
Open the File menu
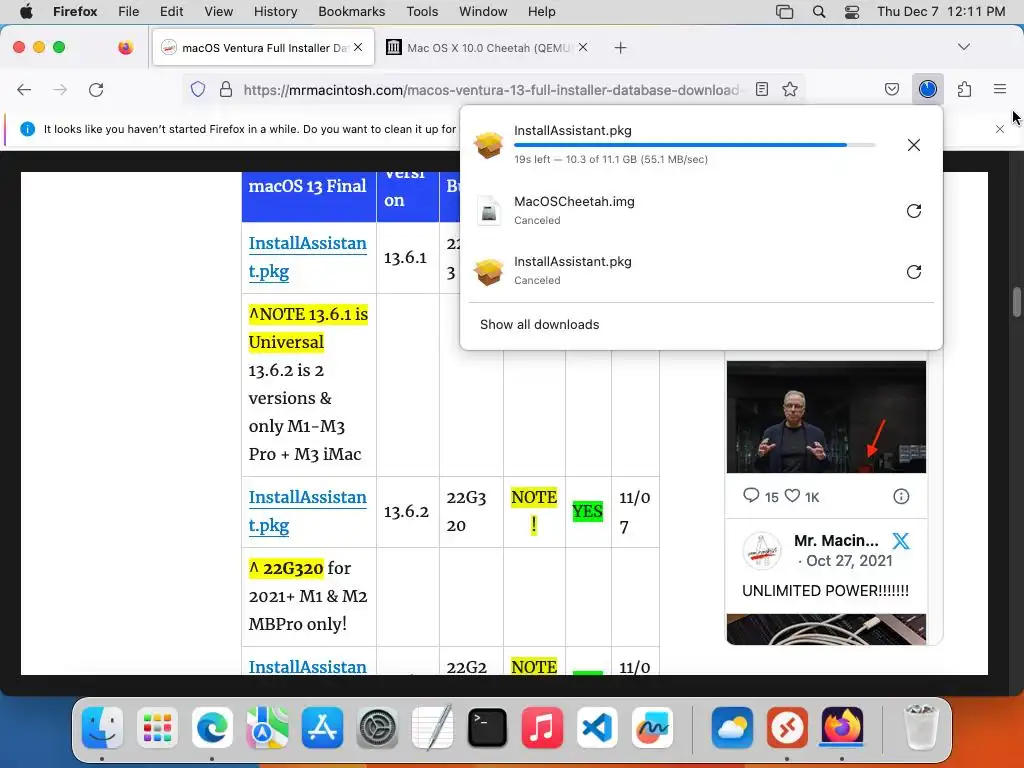click(128, 11)
